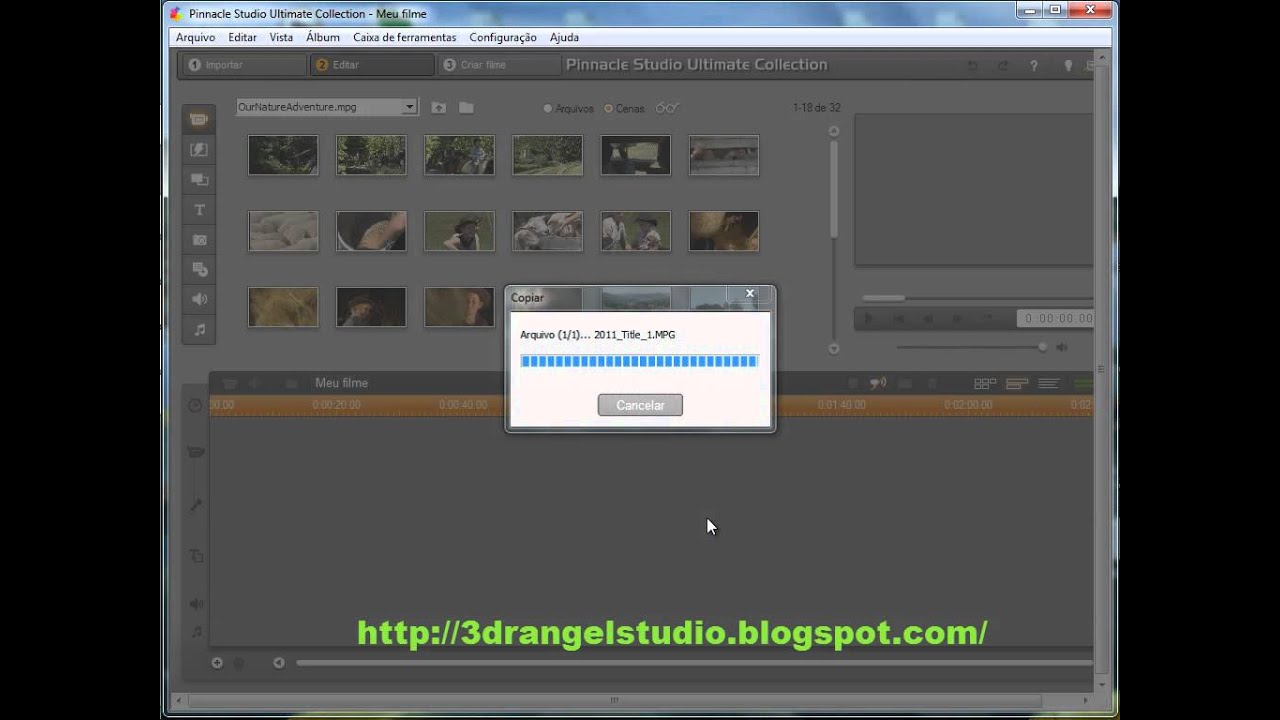
Task: Select the title overlay track icon
Action: point(196,555)
